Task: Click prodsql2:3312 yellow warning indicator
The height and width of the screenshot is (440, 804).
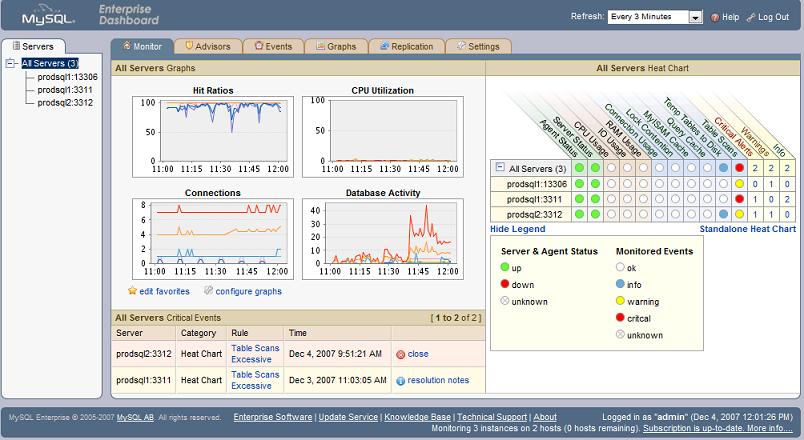Action: click(739, 214)
